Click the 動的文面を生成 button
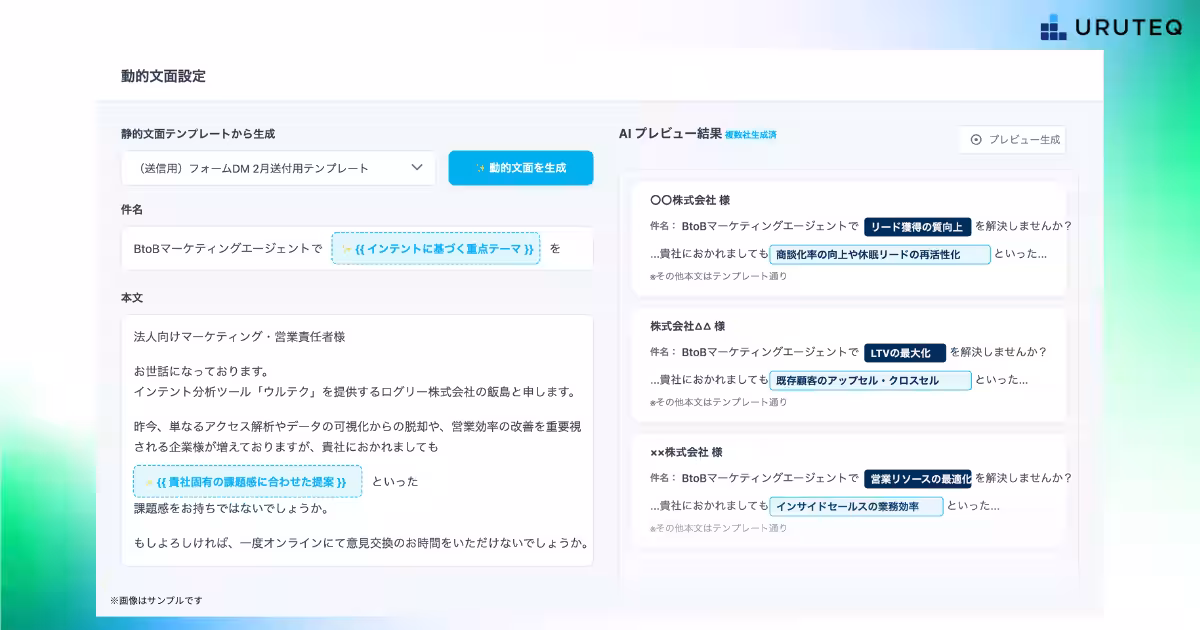The height and width of the screenshot is (630, 1200). 521,168
